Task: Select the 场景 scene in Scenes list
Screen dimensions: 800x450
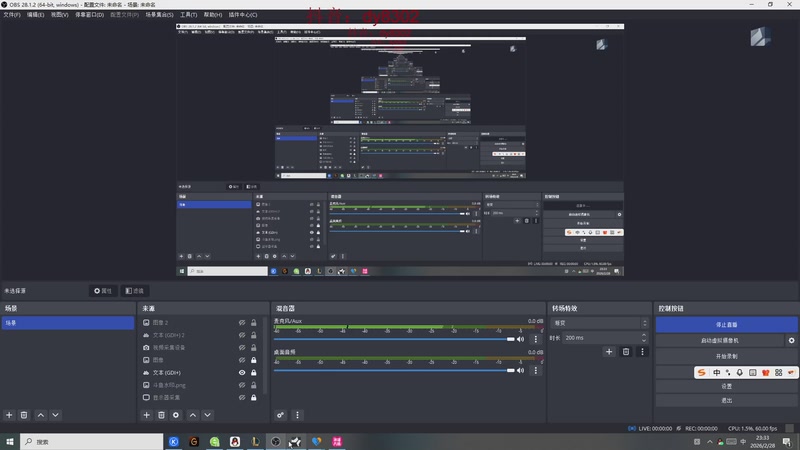Action: pos(68,323)
